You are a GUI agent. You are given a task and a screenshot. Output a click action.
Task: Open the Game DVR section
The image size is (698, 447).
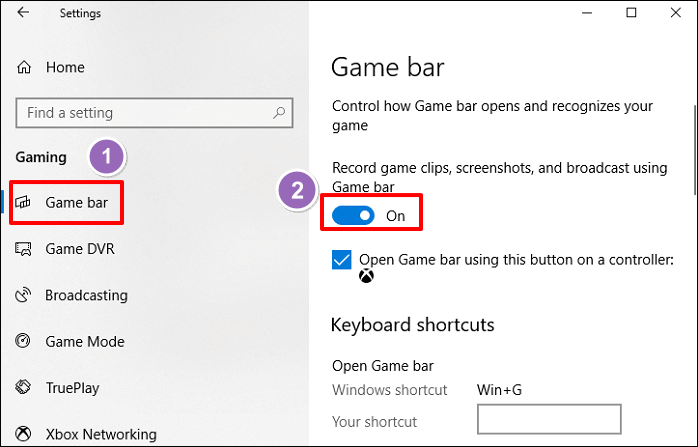tap(80, 249)
